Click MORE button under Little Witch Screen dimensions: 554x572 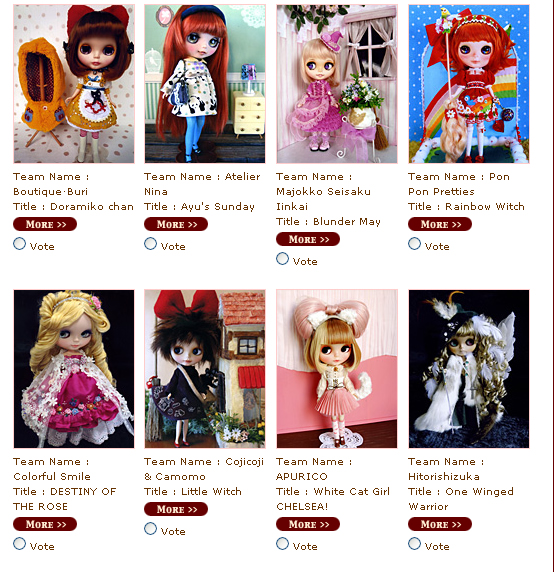tap(176, 509)
